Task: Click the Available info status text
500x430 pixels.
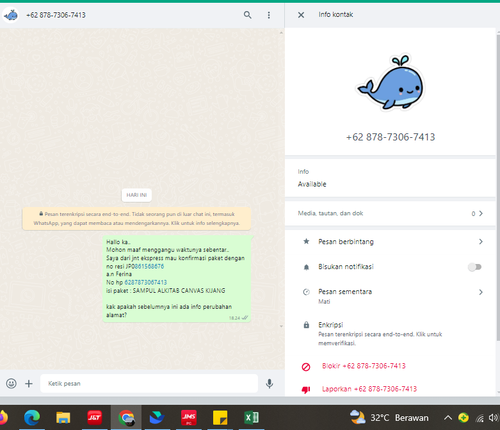Action: point(312,184)
